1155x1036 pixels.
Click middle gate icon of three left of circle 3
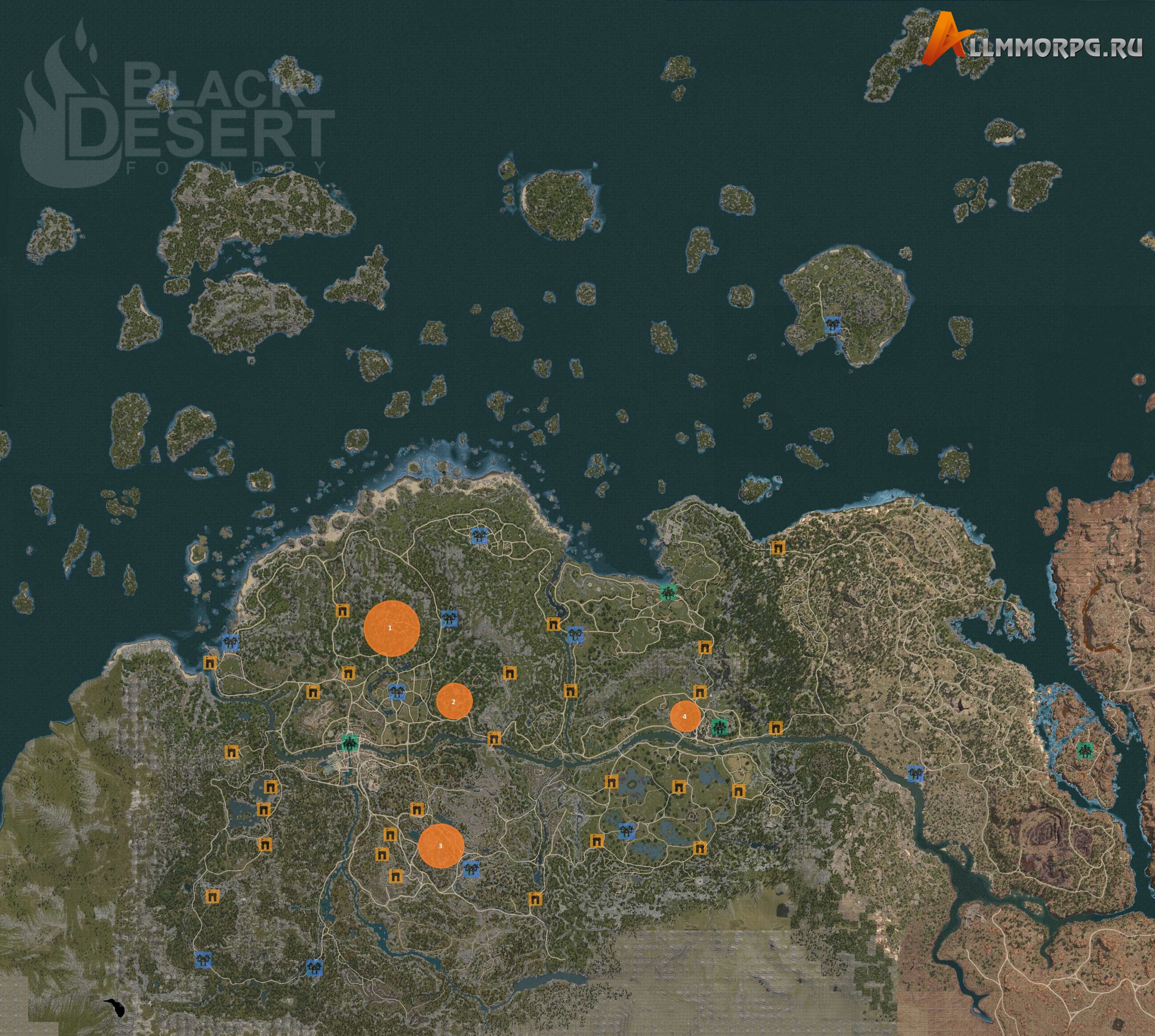click(382, 854)
